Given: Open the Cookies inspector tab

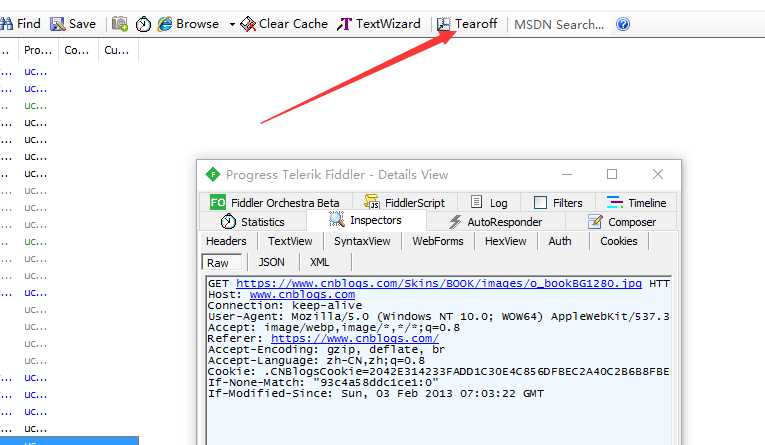Looking at the screenshot, I should 619,241.
